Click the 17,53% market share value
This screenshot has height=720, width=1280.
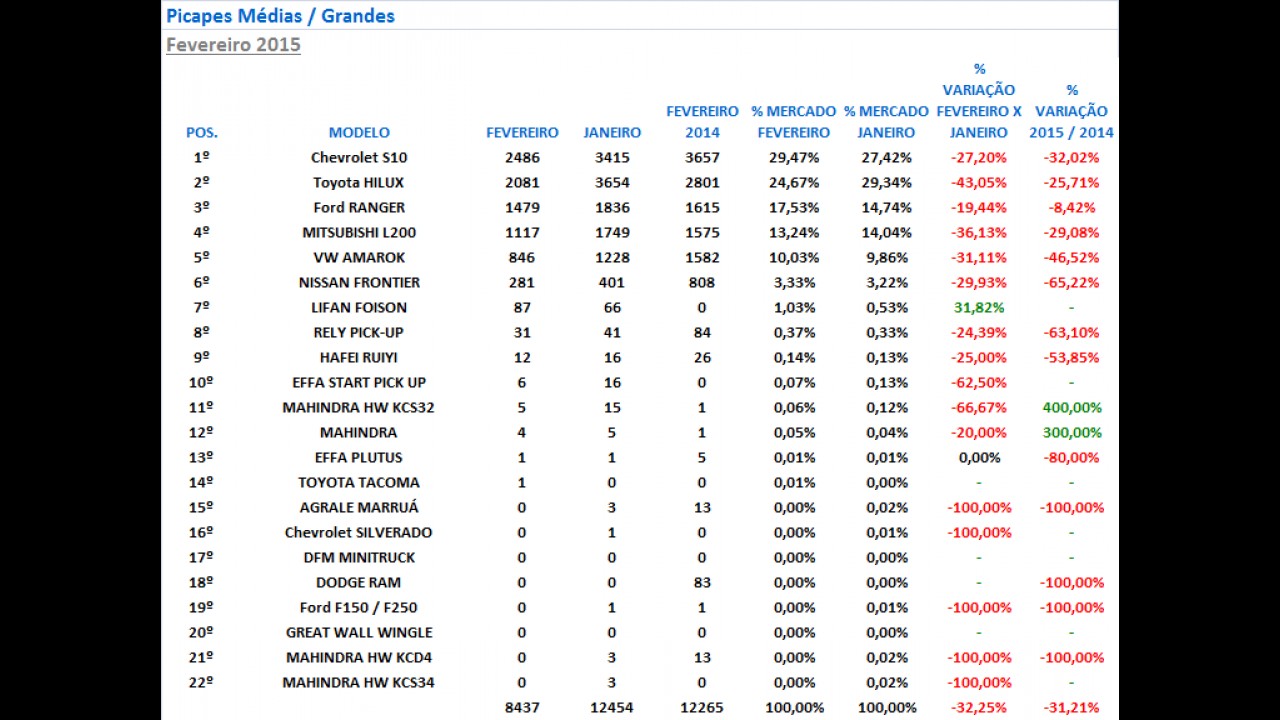pos(794,207)
